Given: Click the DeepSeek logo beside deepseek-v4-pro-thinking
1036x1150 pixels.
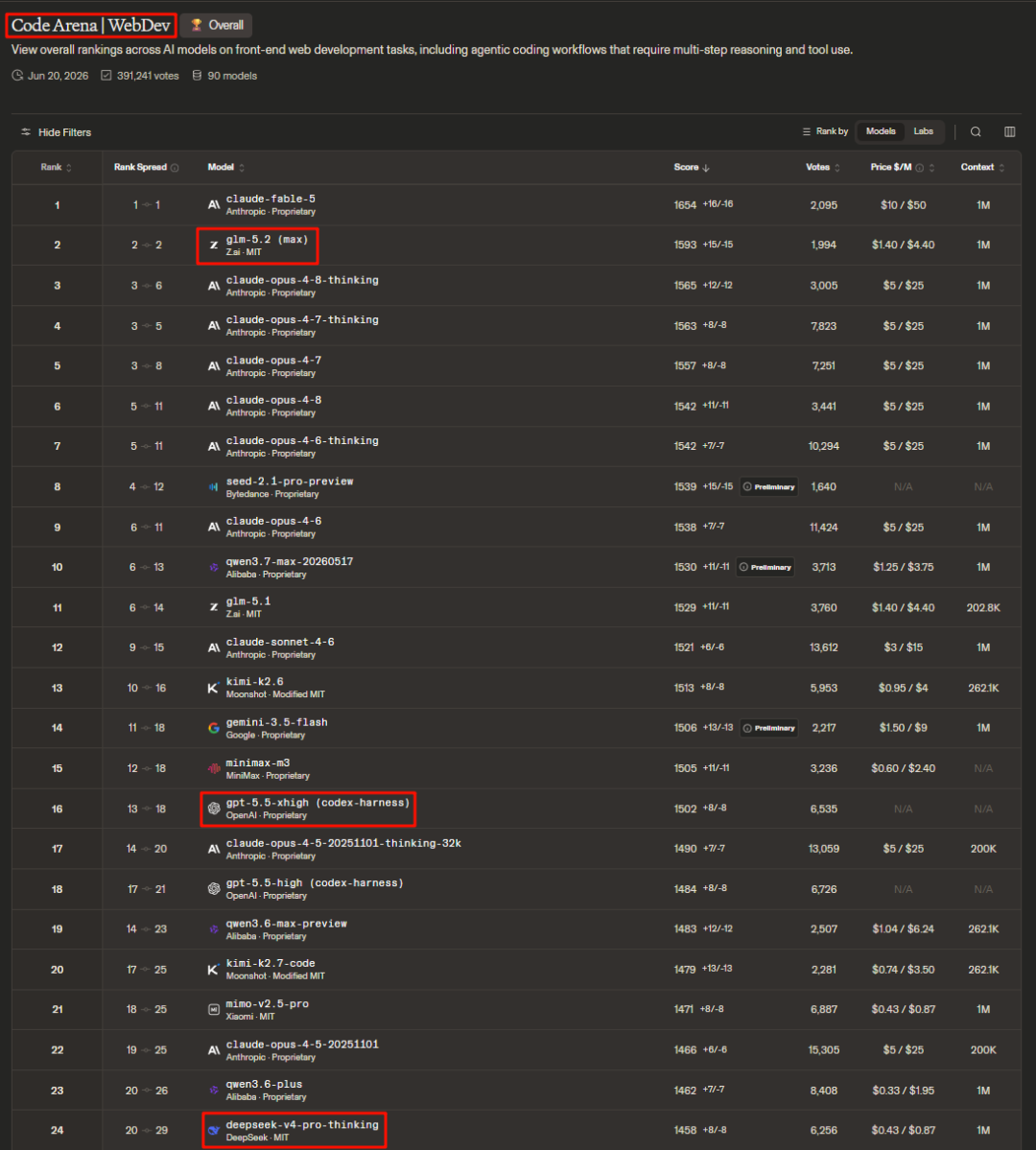Looking at the screenshot, I should (x=214, y=1130).
